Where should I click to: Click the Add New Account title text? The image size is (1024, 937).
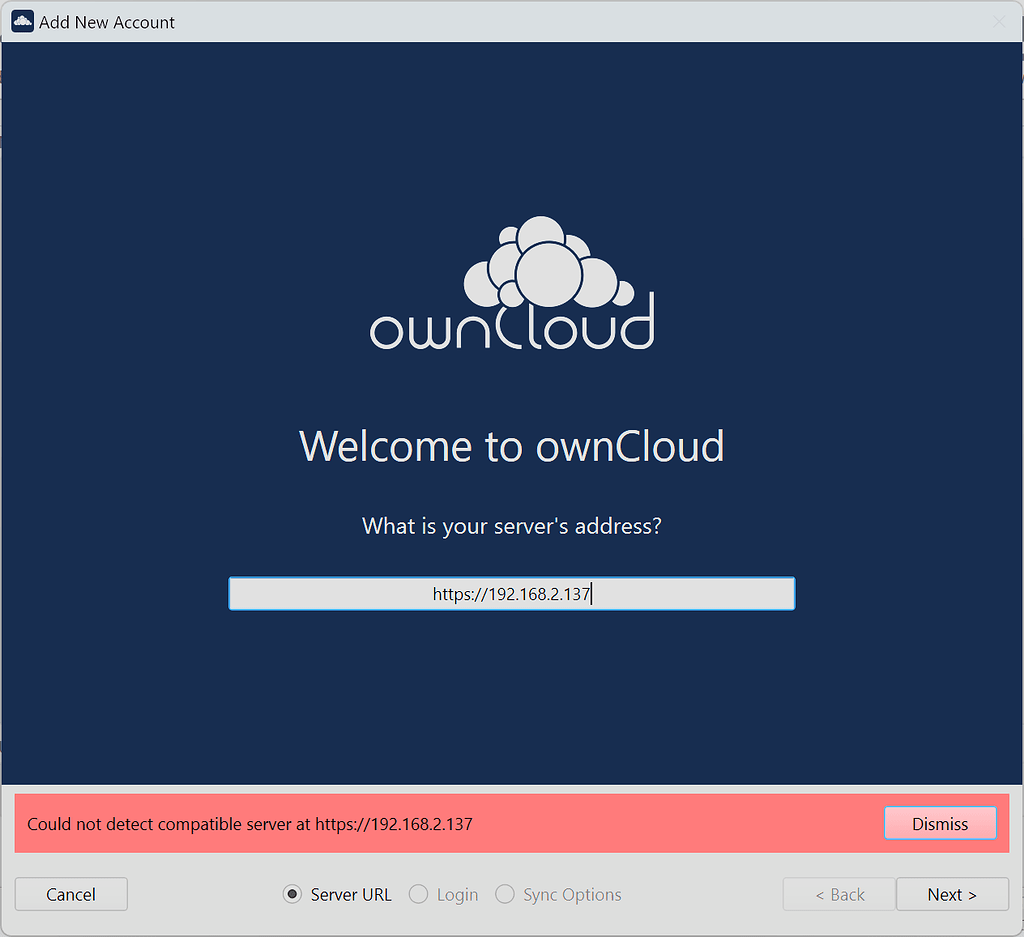tap(107, 21)
